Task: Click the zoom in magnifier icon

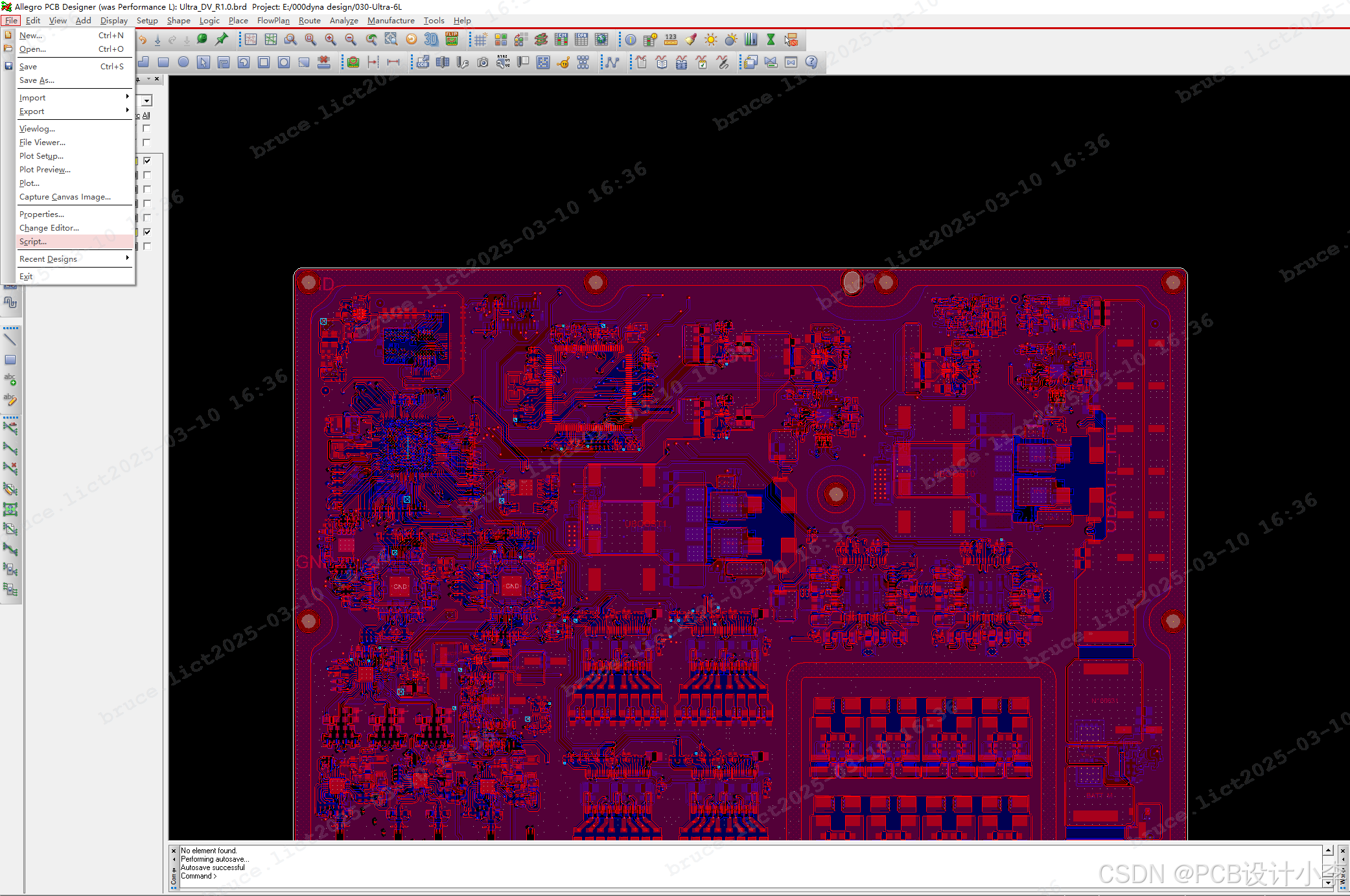Action: 331,40
